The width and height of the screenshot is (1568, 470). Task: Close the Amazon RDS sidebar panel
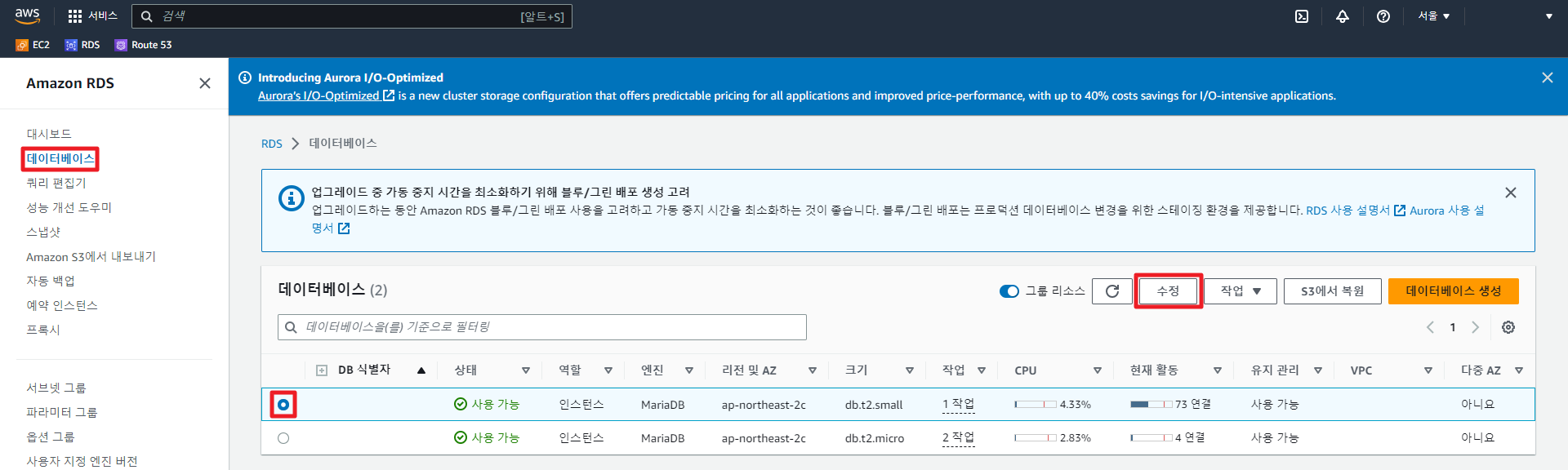[x=205, y=83]
